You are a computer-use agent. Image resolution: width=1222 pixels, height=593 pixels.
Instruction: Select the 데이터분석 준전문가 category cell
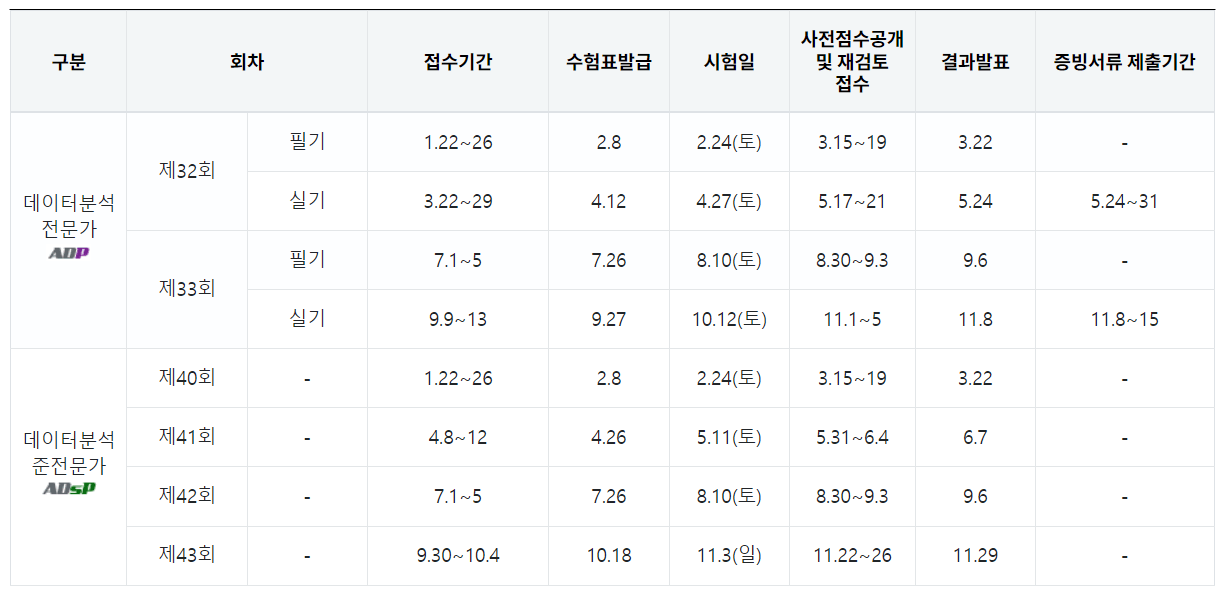[69, 467]
